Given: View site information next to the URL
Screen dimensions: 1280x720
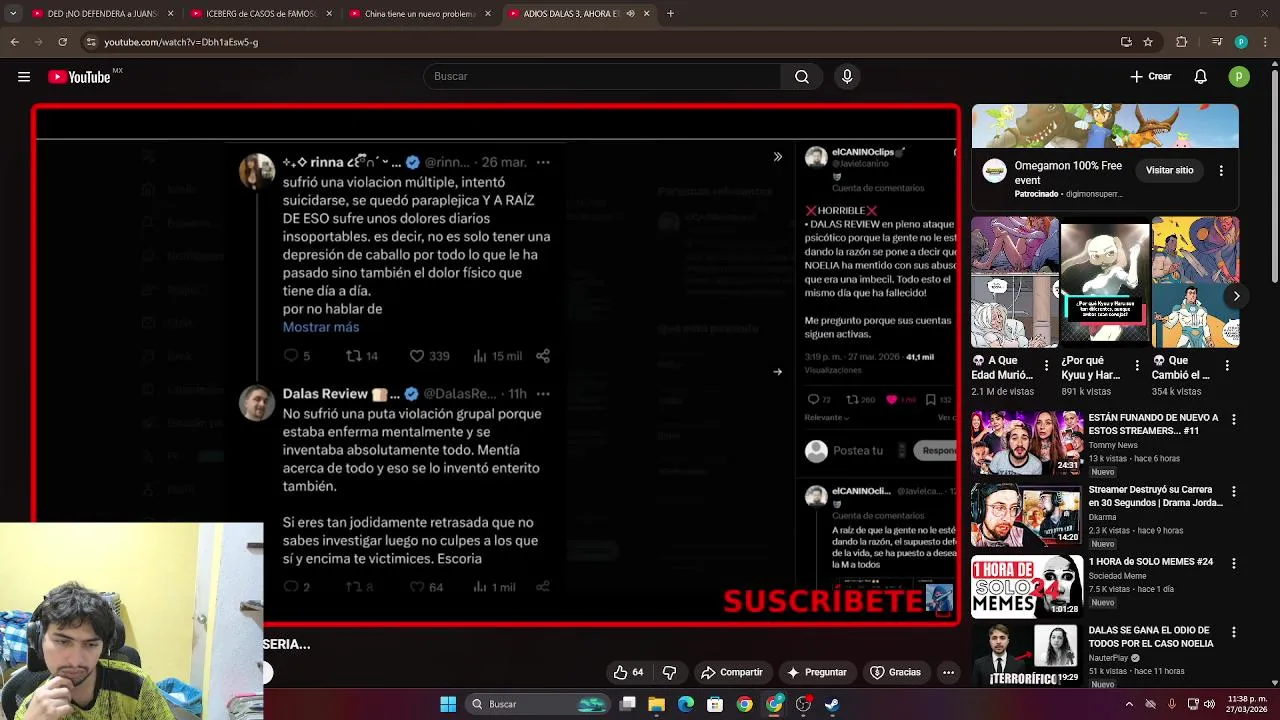Looking at the screenshot, I should (91, 42).
